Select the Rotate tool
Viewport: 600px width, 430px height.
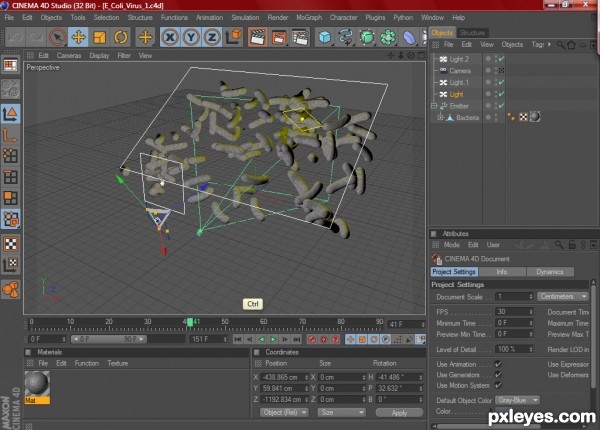[x=120, y=37]
